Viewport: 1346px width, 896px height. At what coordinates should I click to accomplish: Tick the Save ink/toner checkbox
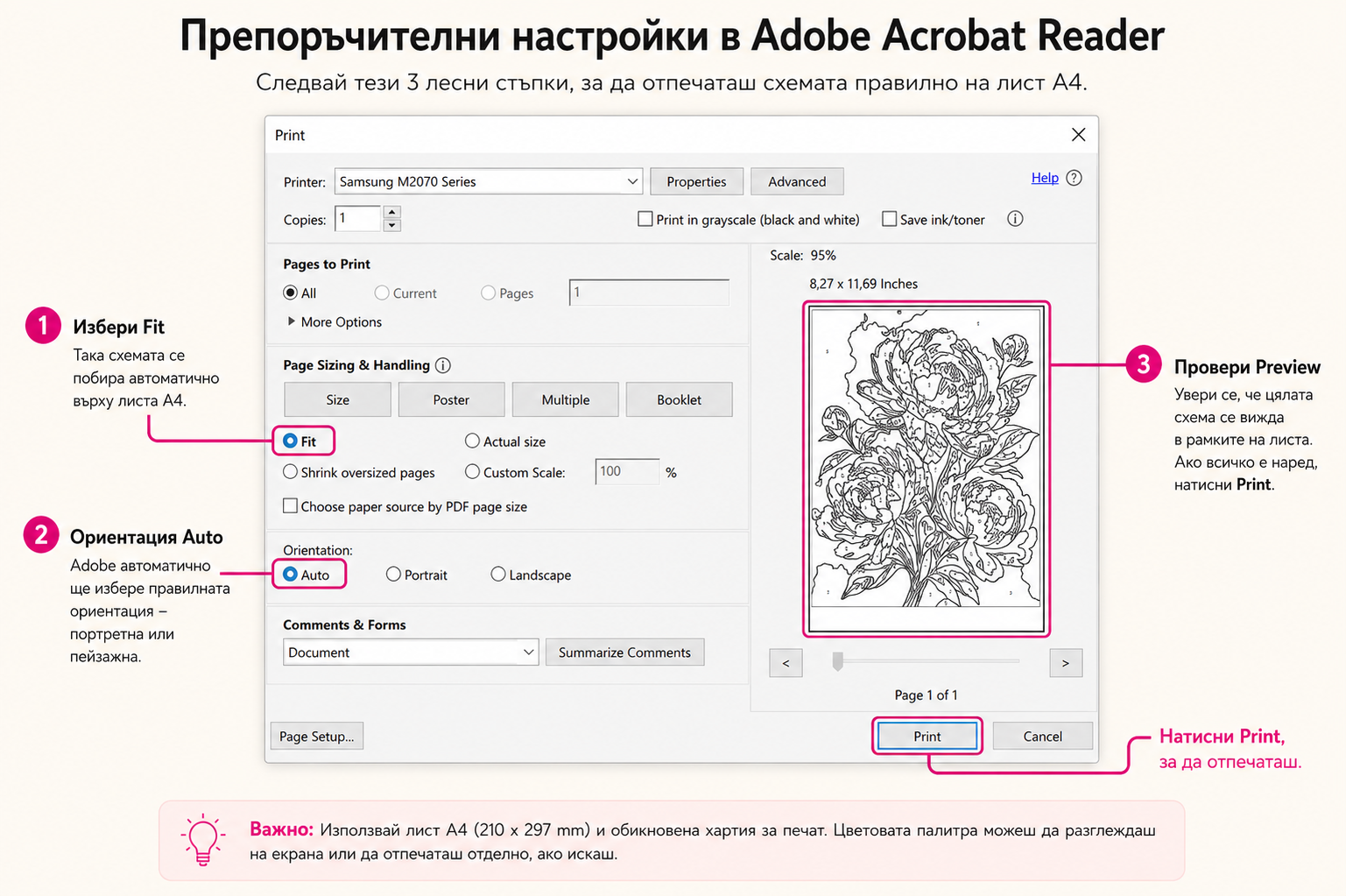889,219
